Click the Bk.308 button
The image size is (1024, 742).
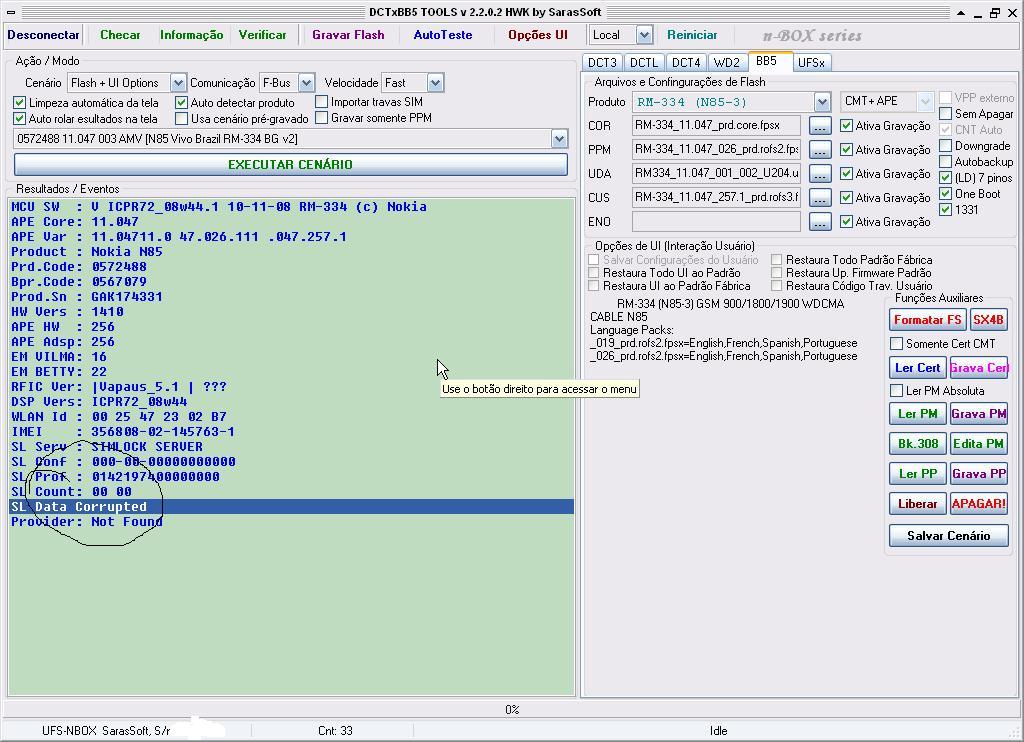pos(918,444)
